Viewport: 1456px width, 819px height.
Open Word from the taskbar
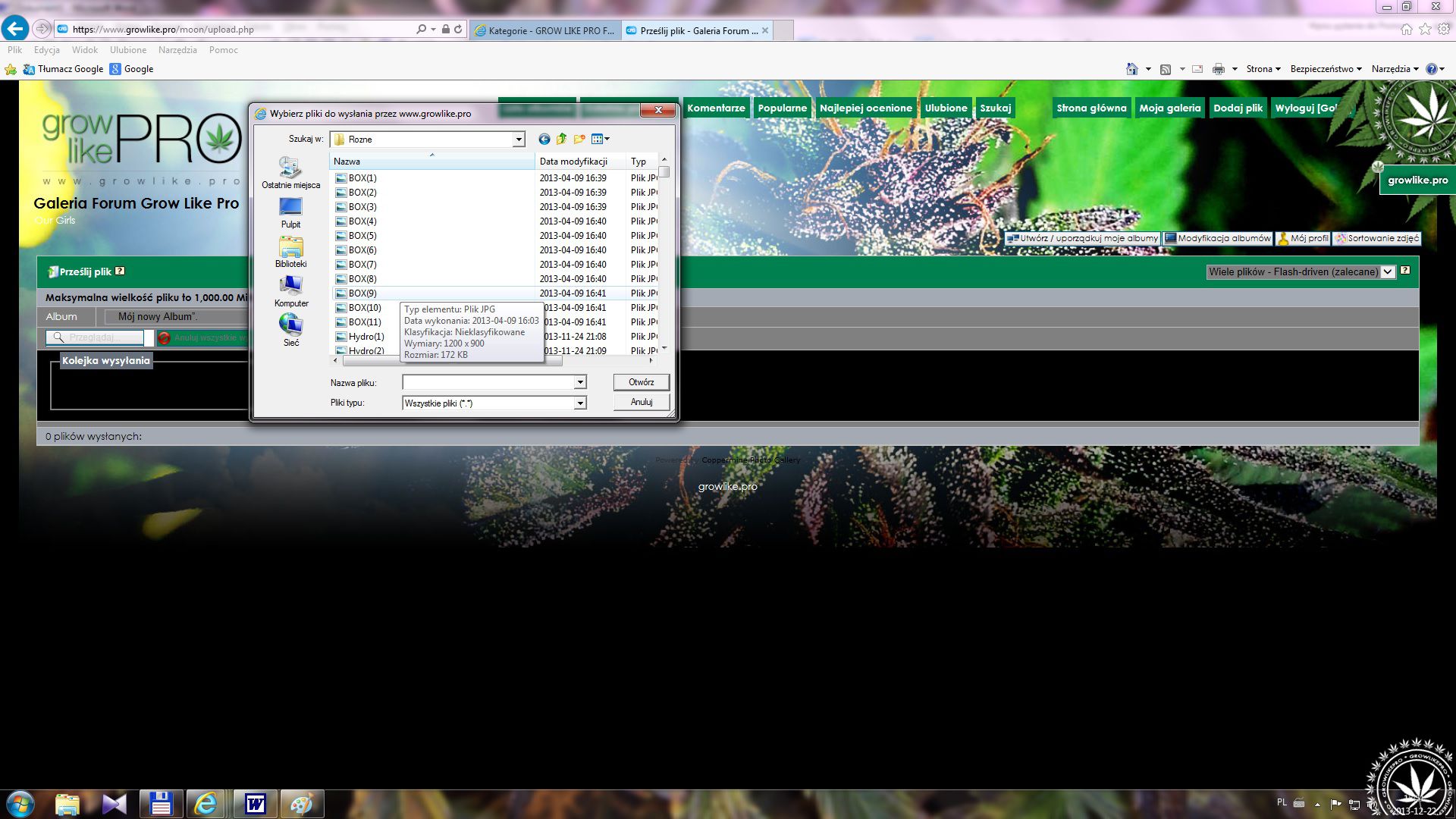[x=256, y=804]
